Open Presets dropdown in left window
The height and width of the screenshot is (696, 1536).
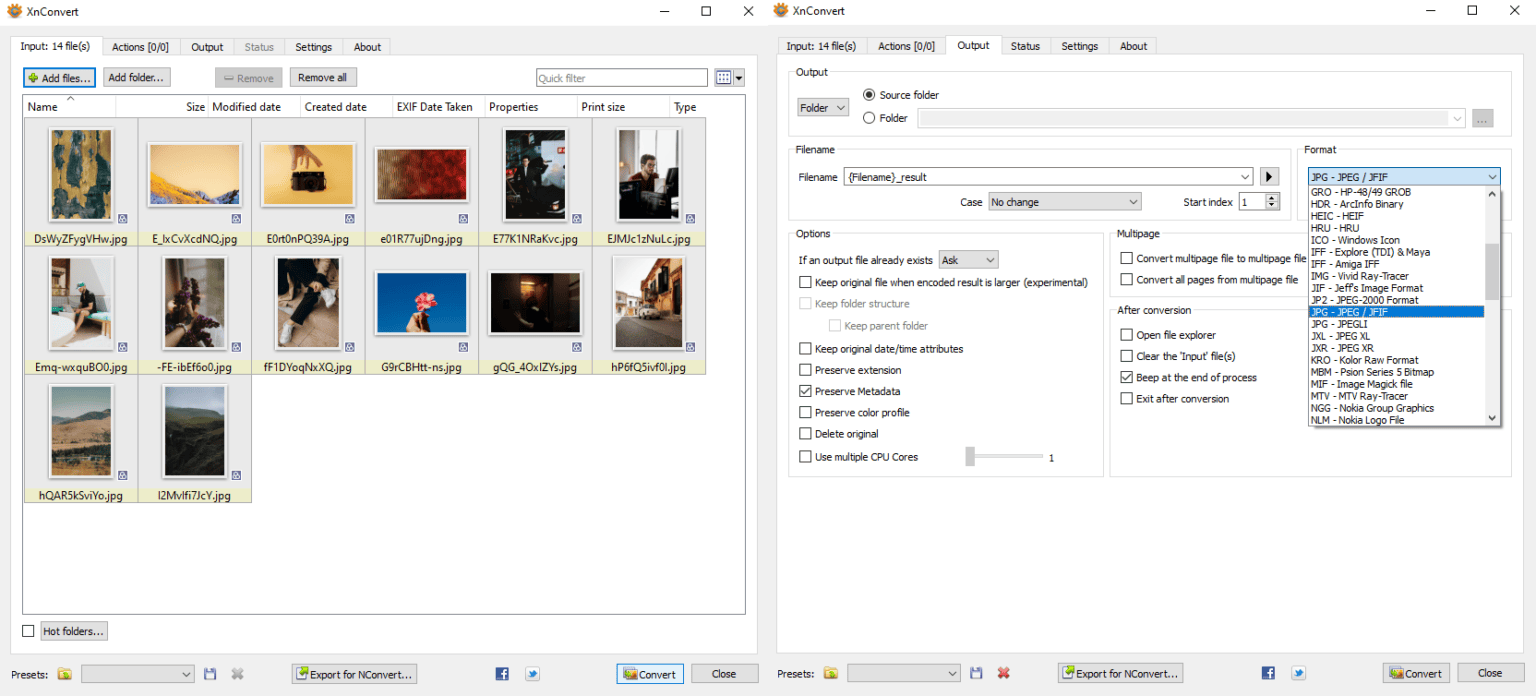137,674
